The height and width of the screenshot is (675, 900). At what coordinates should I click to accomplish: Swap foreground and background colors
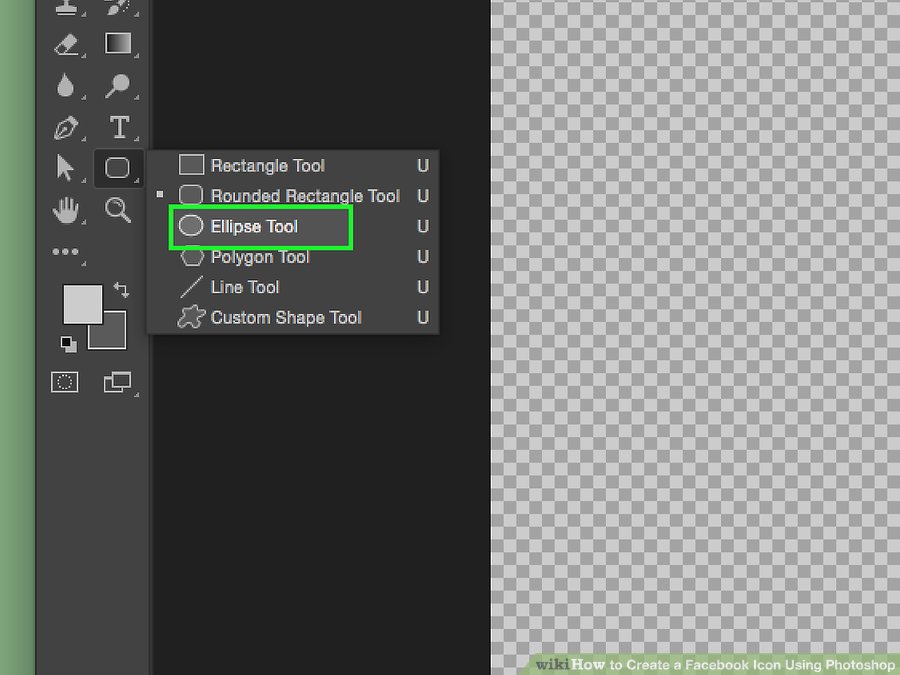point(121,290)
